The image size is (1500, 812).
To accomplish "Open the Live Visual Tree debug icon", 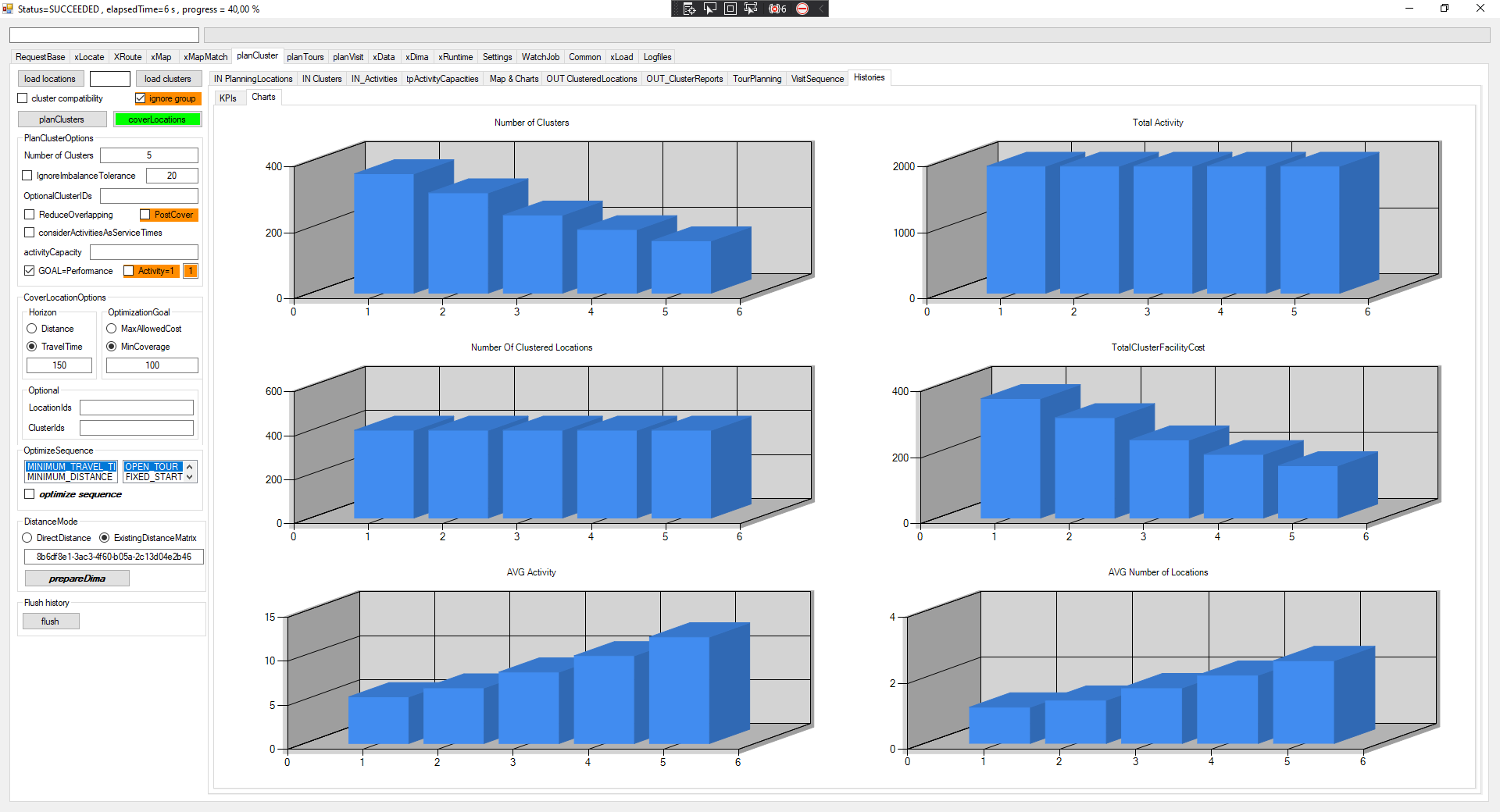I will [689, 9].
